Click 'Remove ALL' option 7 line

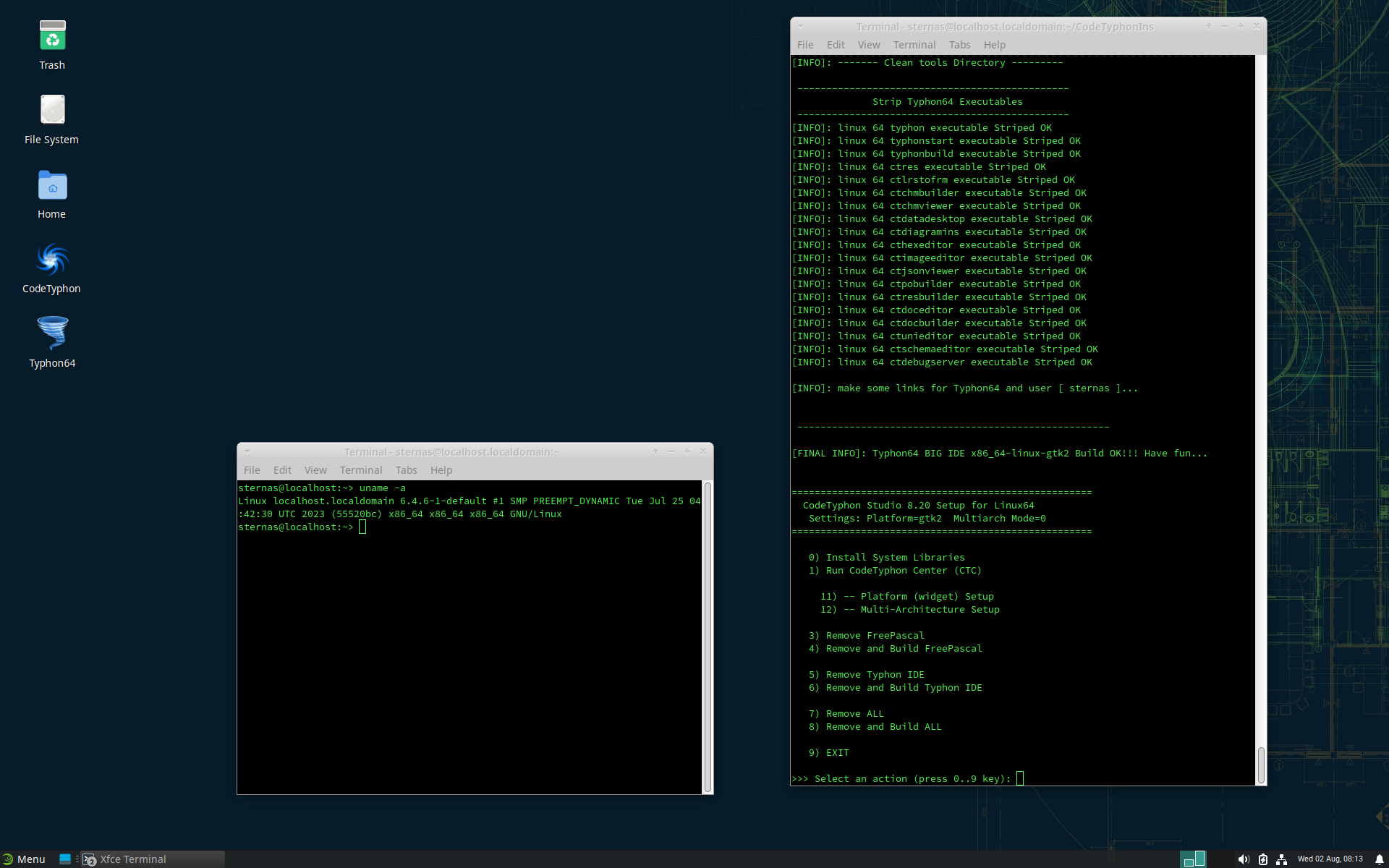846,713
